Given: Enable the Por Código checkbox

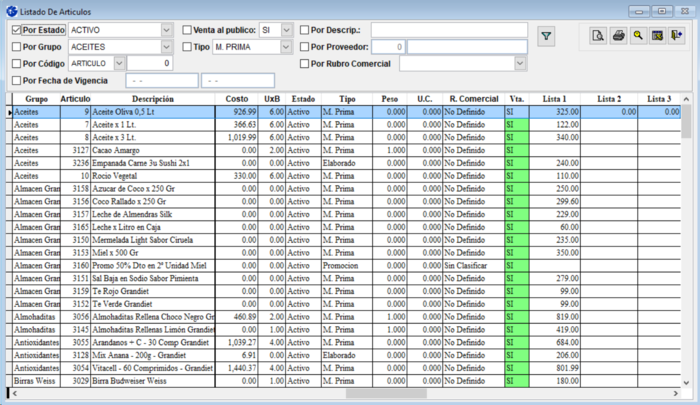Looking at the screenshot, I should click(x=17, y=64).
